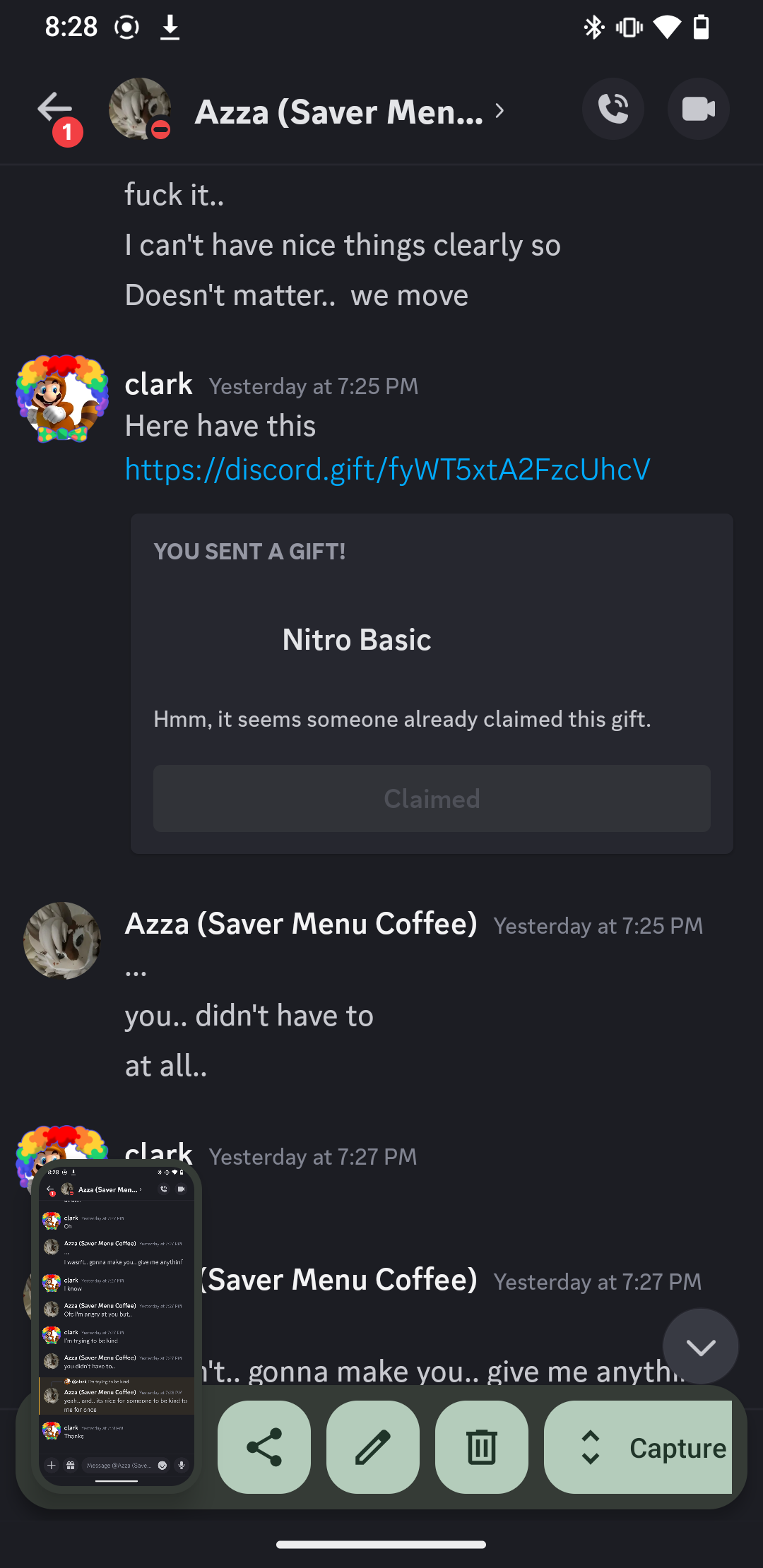Open the discord.gift link
The width and height of the screenshot is (763, 1568).
click(387, 470)
